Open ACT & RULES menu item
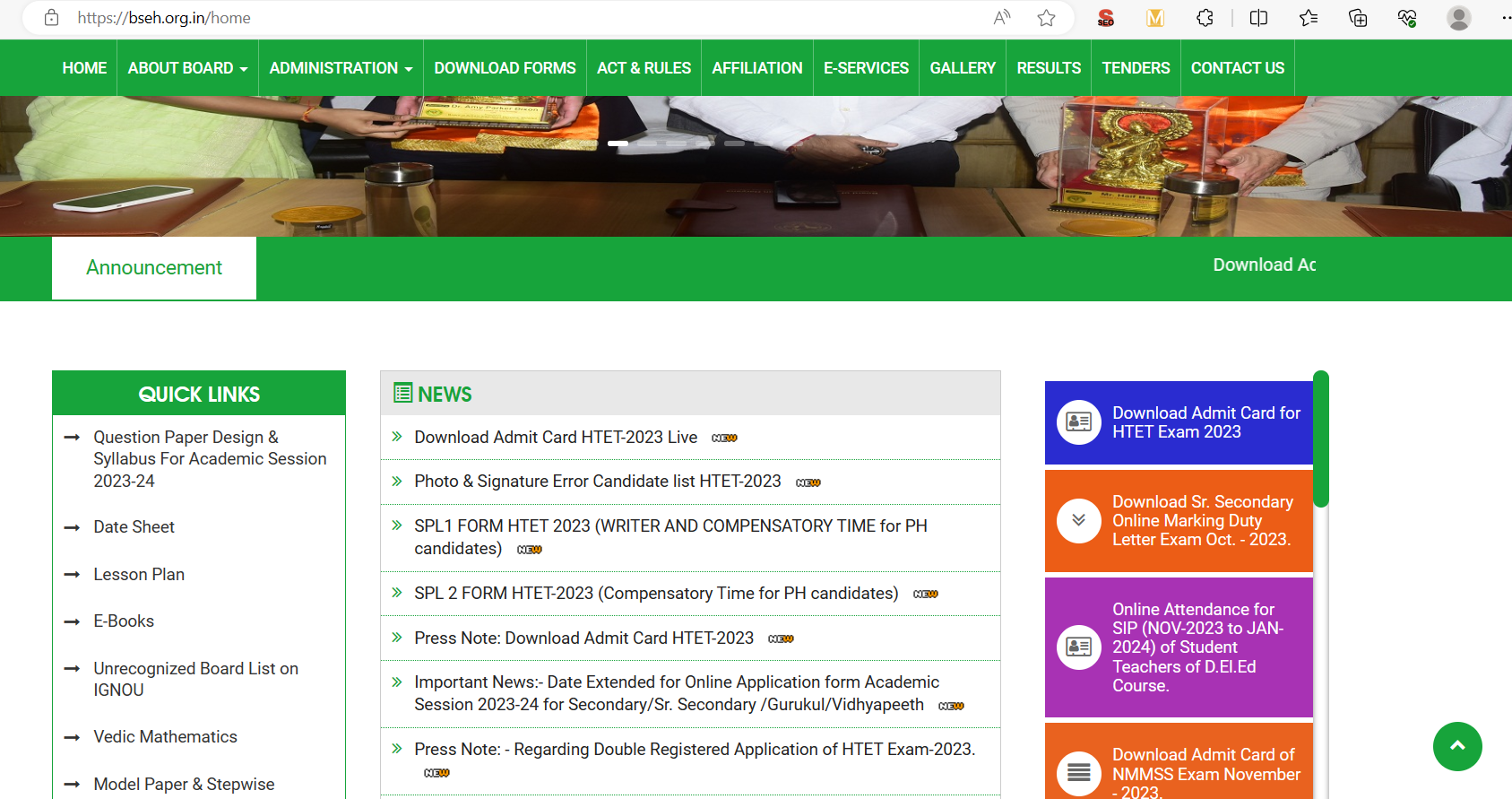This screenshot has height=799, width=1512. [x=644, y=68]
